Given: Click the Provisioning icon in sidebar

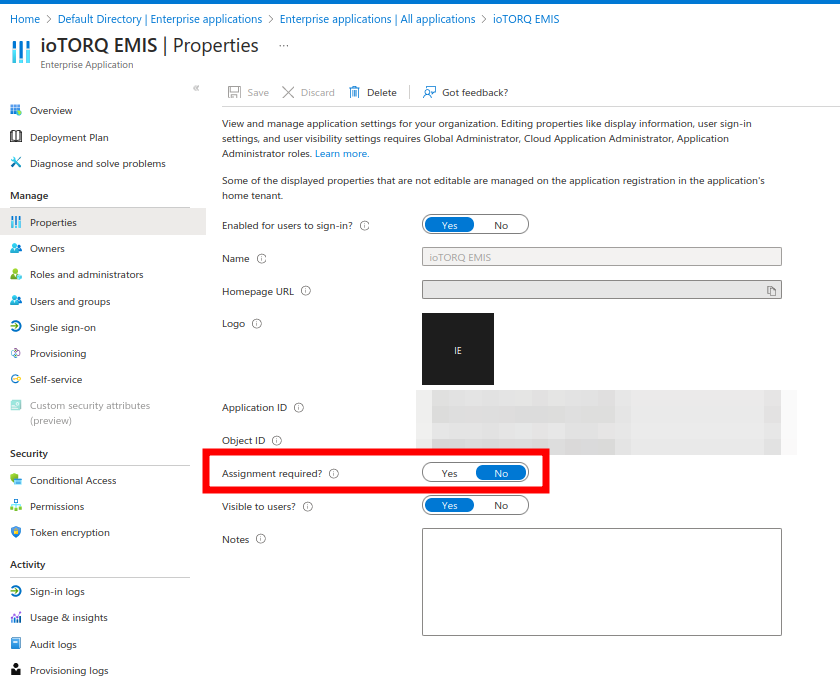Looking at the screenshot, I should coord(16,353).
